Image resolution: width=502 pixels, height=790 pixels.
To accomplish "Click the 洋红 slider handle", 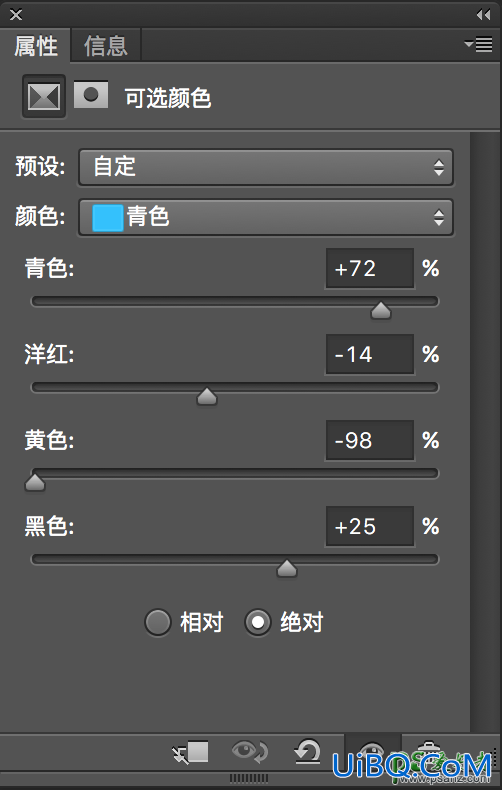I will pyautogui.click(x=207, y=397).
